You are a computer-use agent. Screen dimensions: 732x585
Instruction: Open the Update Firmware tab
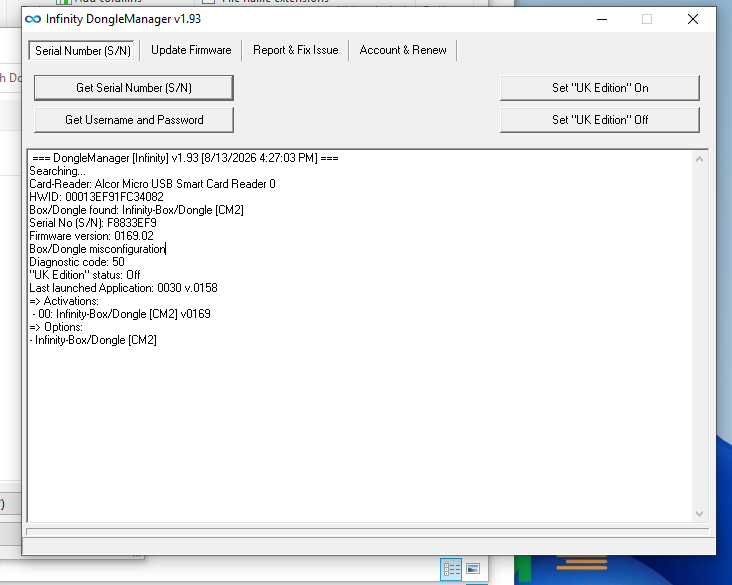(191, 50)
